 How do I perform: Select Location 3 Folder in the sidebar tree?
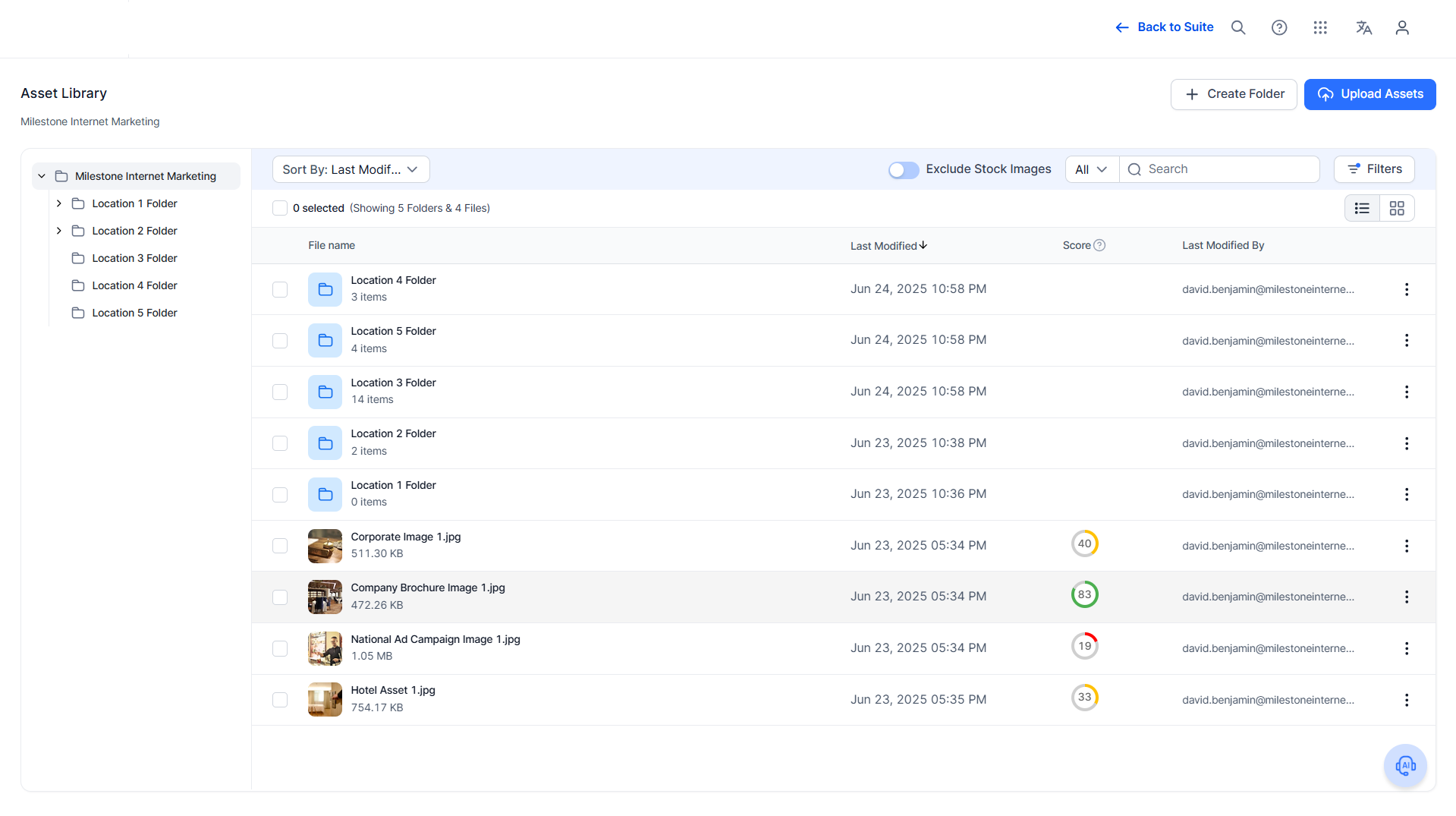click(x=134, y=258)
